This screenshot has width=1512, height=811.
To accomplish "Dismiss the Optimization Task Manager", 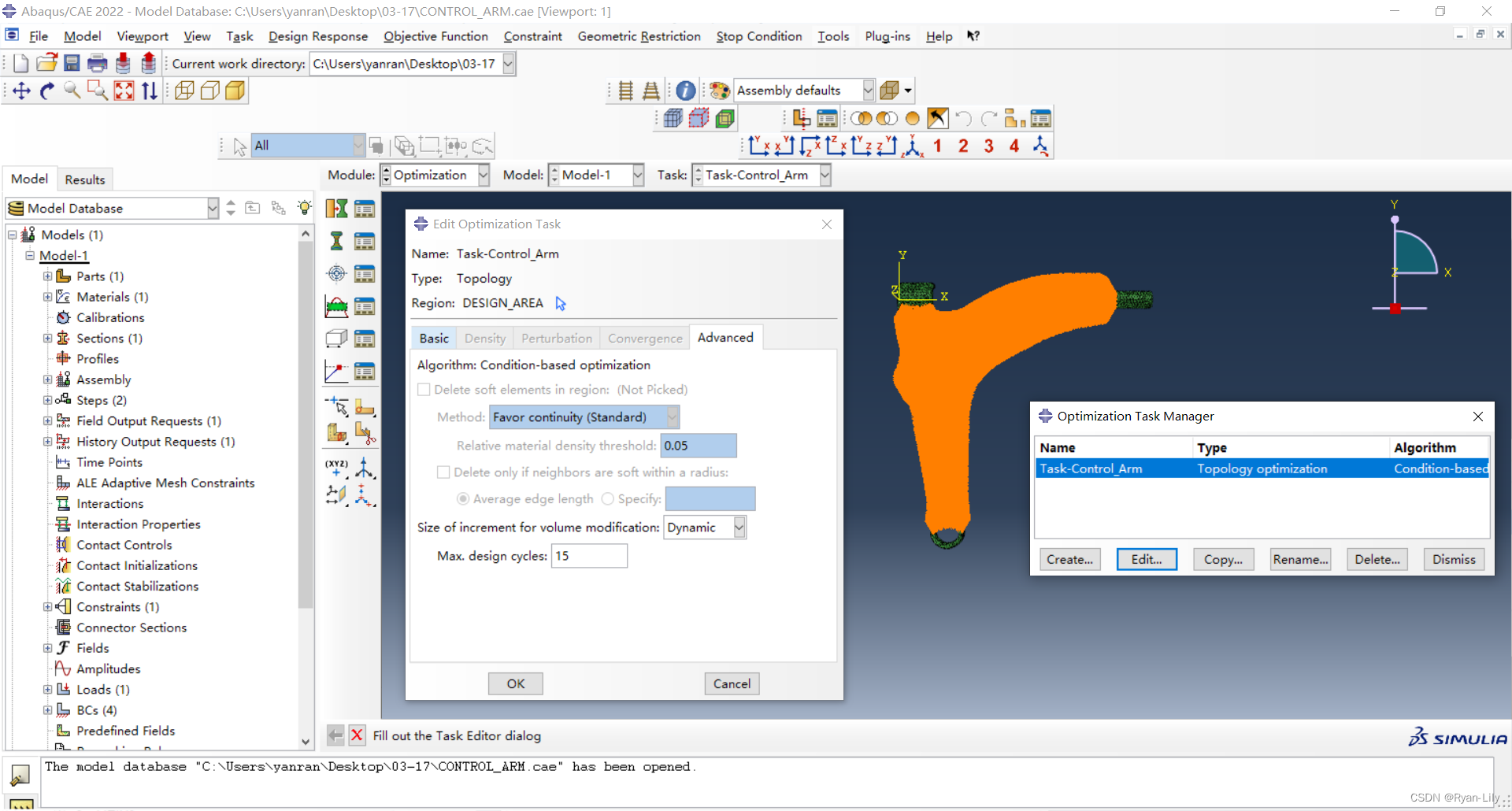I will pyautogui.click(x=1454, y=559).
